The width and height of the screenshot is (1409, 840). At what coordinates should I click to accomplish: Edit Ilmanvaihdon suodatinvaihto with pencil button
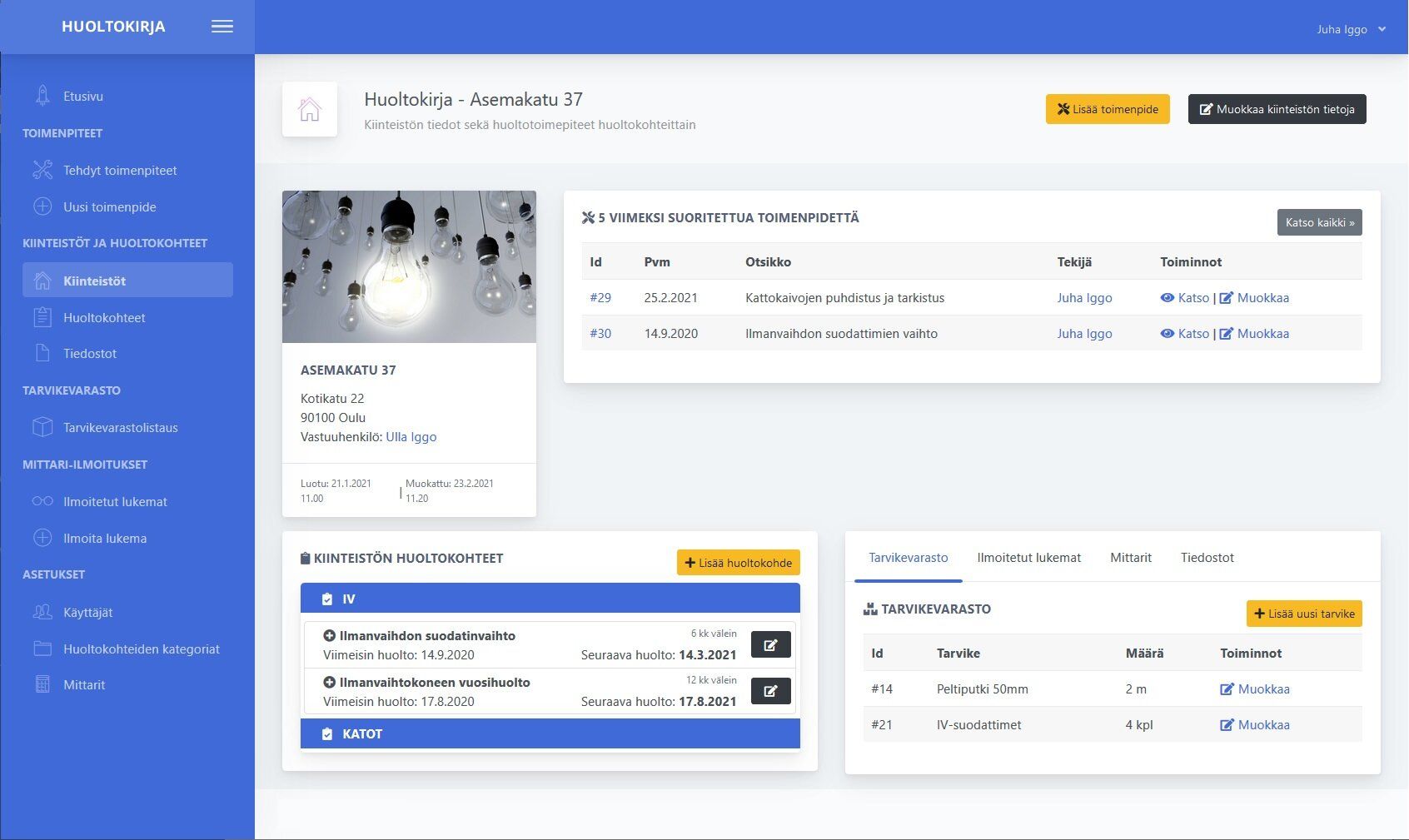click(x=770, y=644)
